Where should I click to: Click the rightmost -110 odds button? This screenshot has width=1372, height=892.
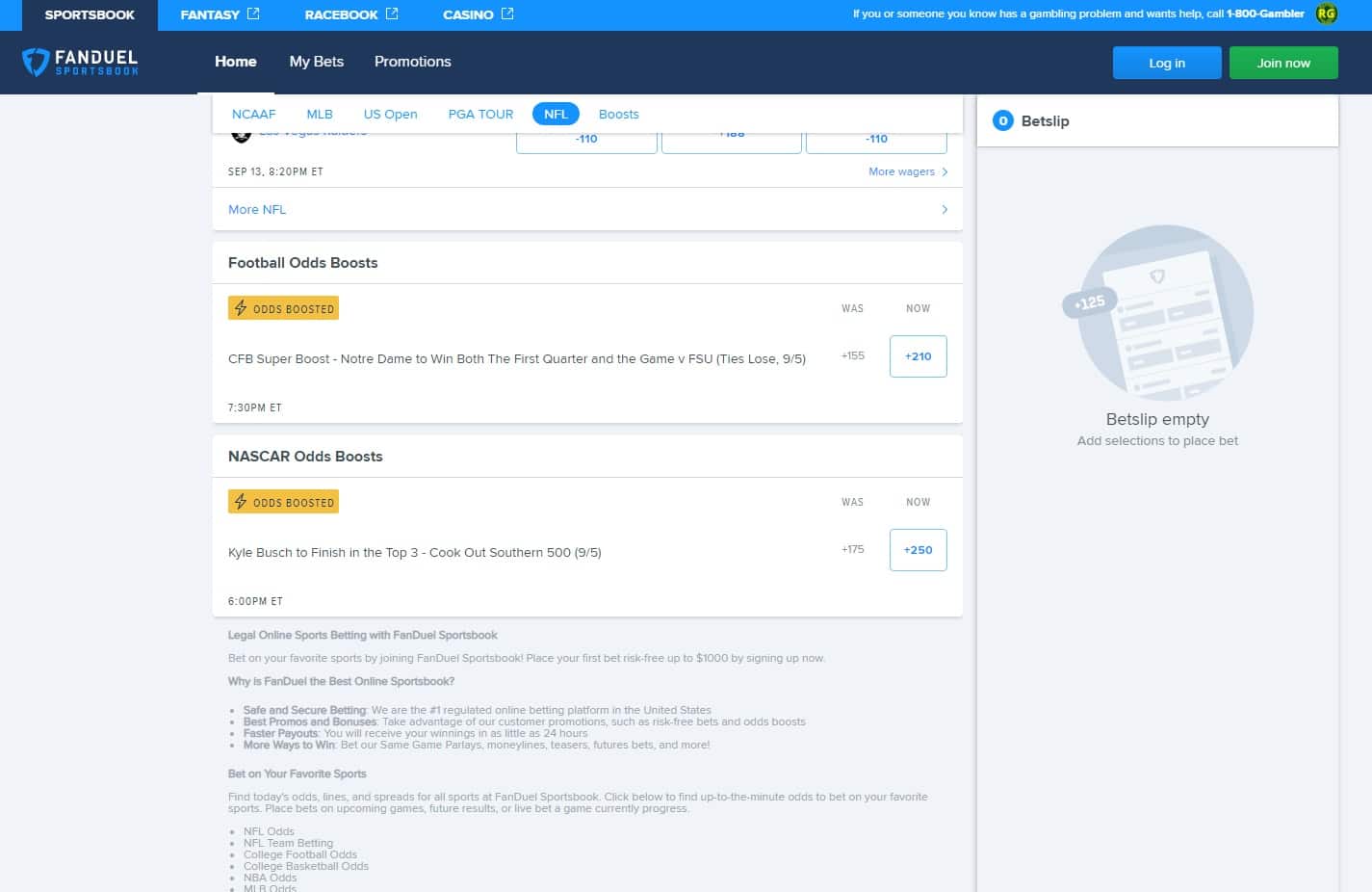[x=876, y=141]
